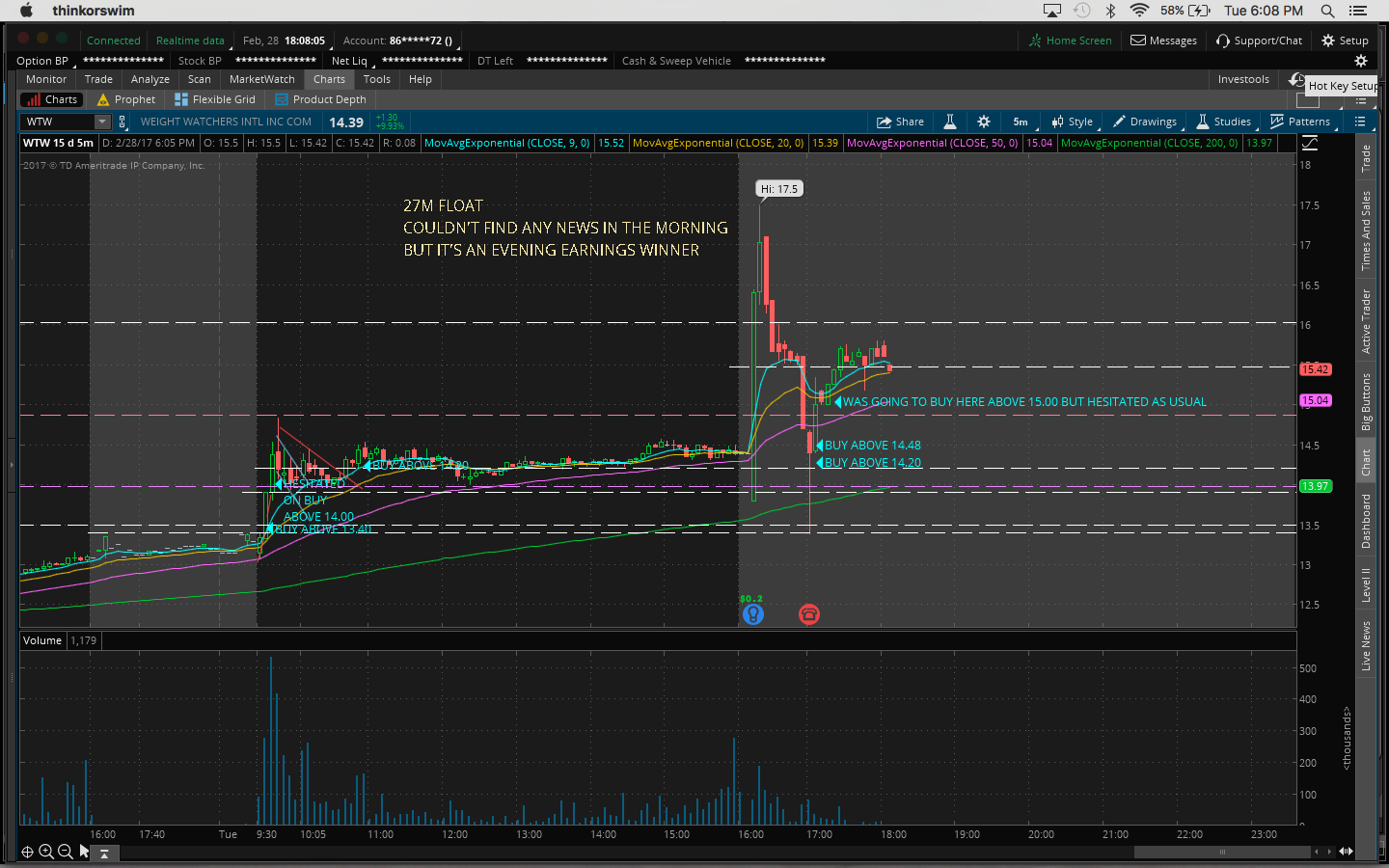The image size is (1389, 868).
Task: Open Support/Chat with the headset icon
Action: [x=1259, y=41]
